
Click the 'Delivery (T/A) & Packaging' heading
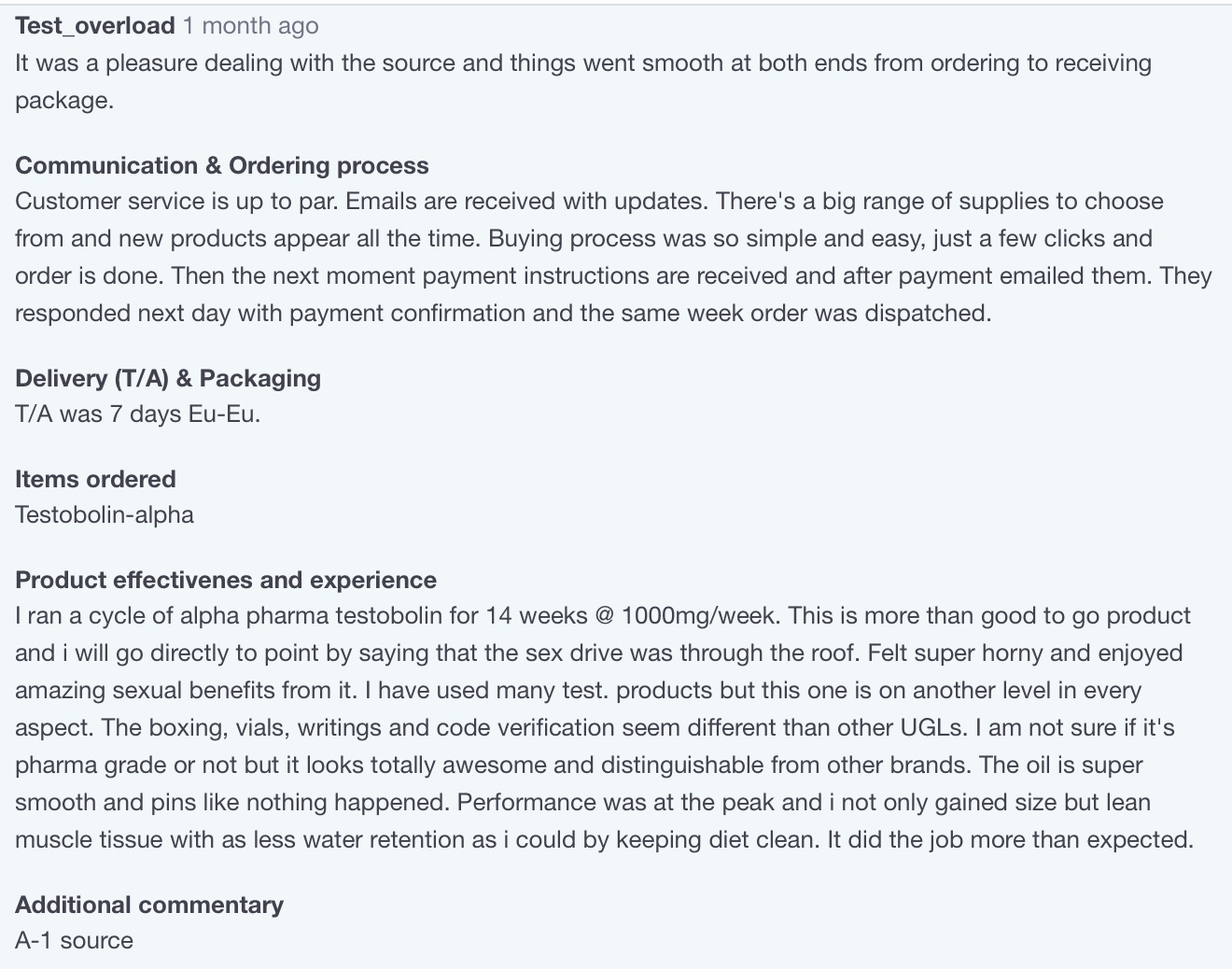coord(168,378)
